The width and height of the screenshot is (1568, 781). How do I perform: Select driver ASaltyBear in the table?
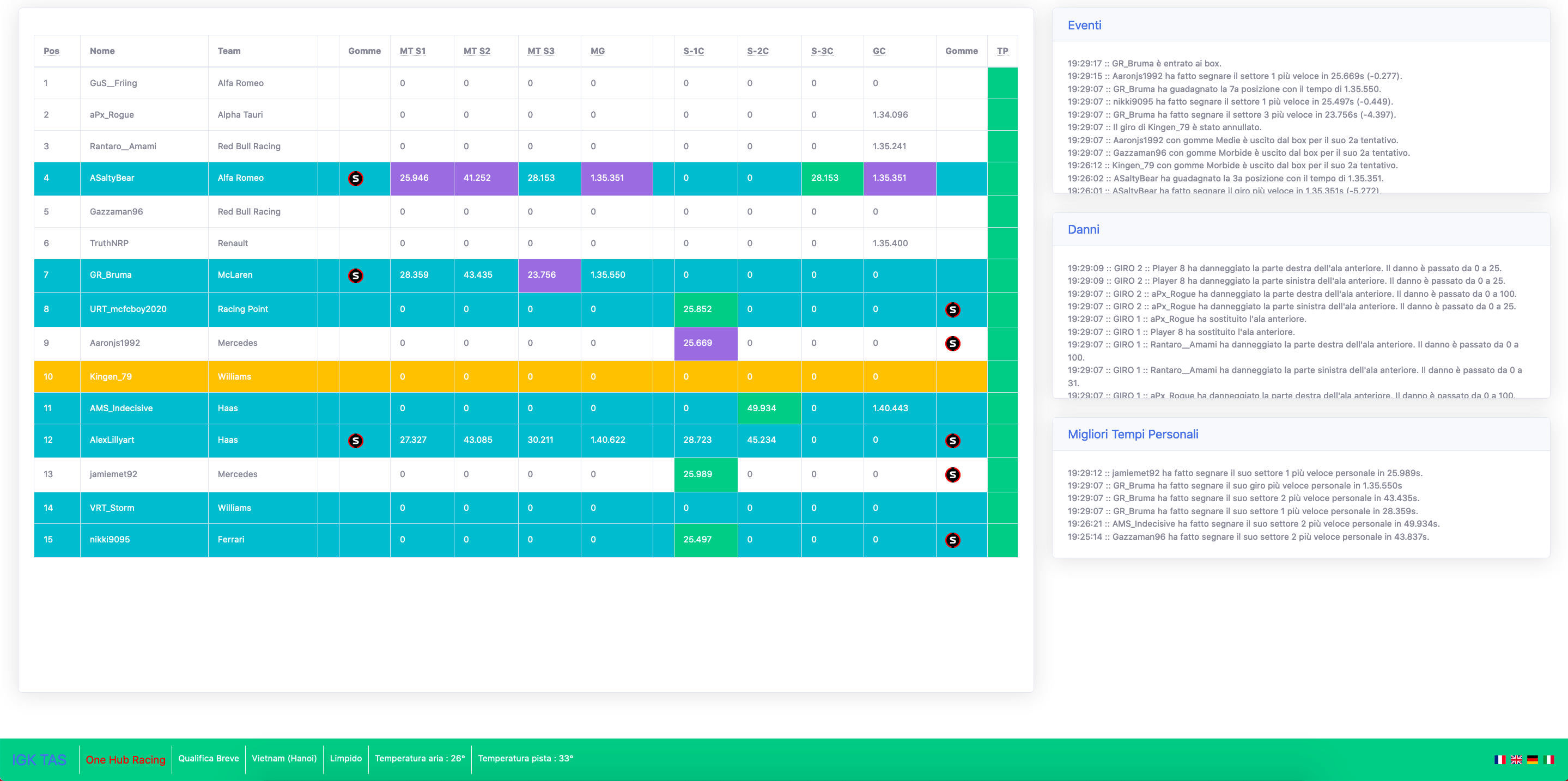[112, 178]
